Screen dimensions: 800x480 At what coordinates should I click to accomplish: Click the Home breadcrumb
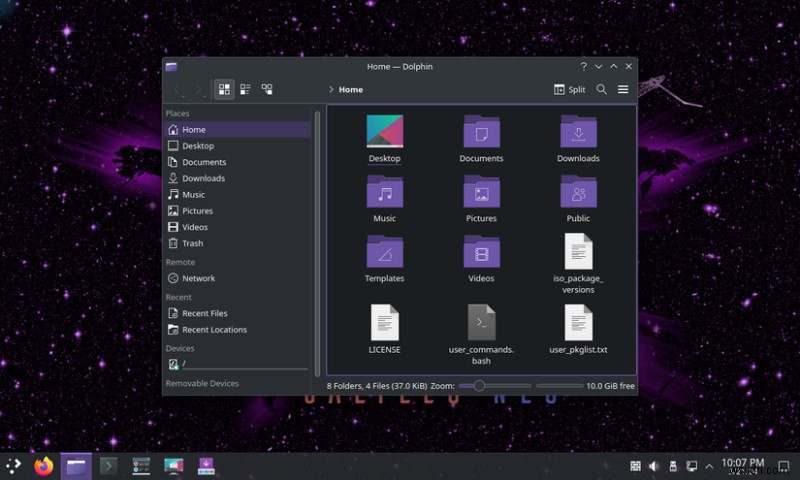[x=351, y=89]
